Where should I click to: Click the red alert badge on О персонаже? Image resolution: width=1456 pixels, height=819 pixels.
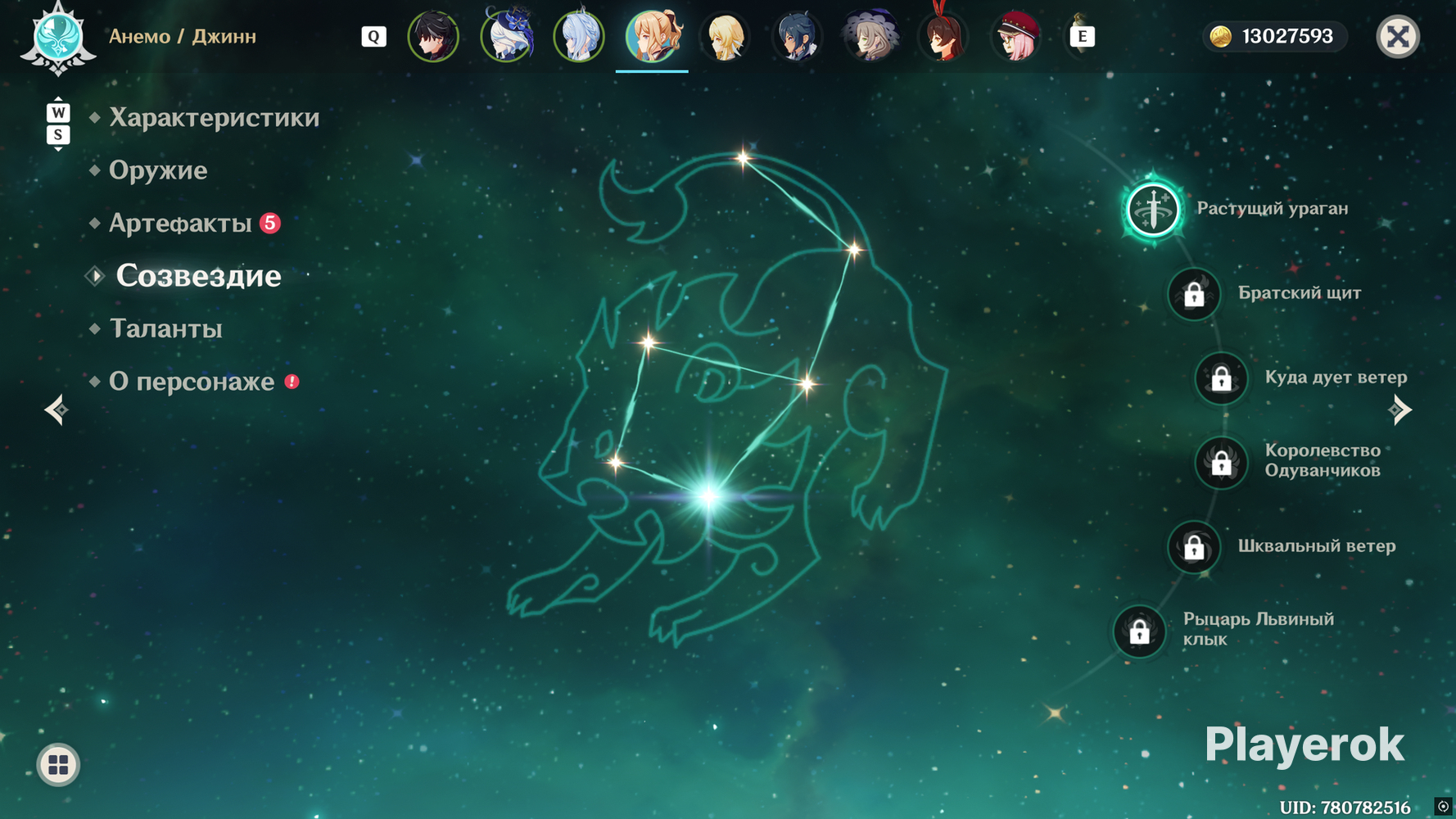point(292,382)
